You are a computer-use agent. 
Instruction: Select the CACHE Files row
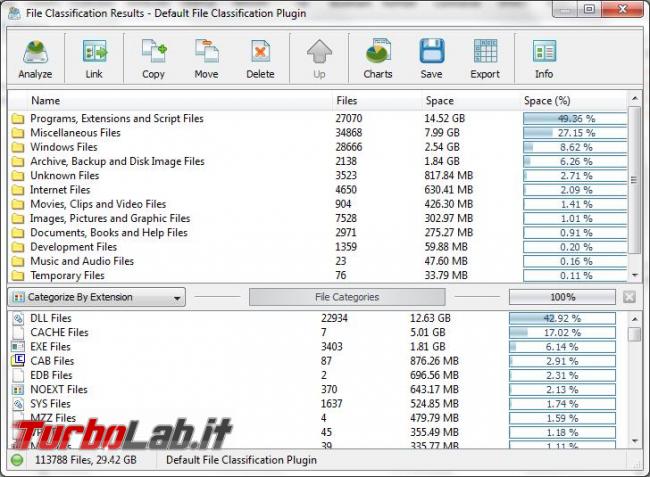(313, 332)
